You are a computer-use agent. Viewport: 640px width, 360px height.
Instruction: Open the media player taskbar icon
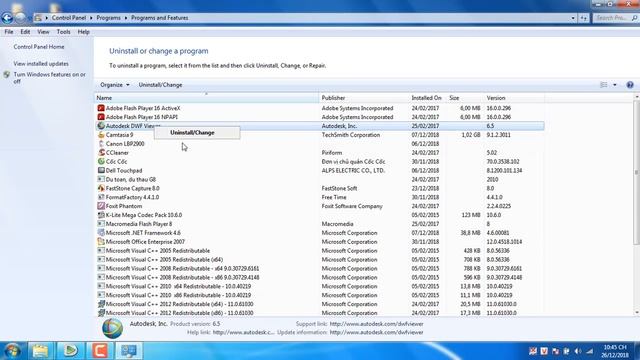click(70, 351)
